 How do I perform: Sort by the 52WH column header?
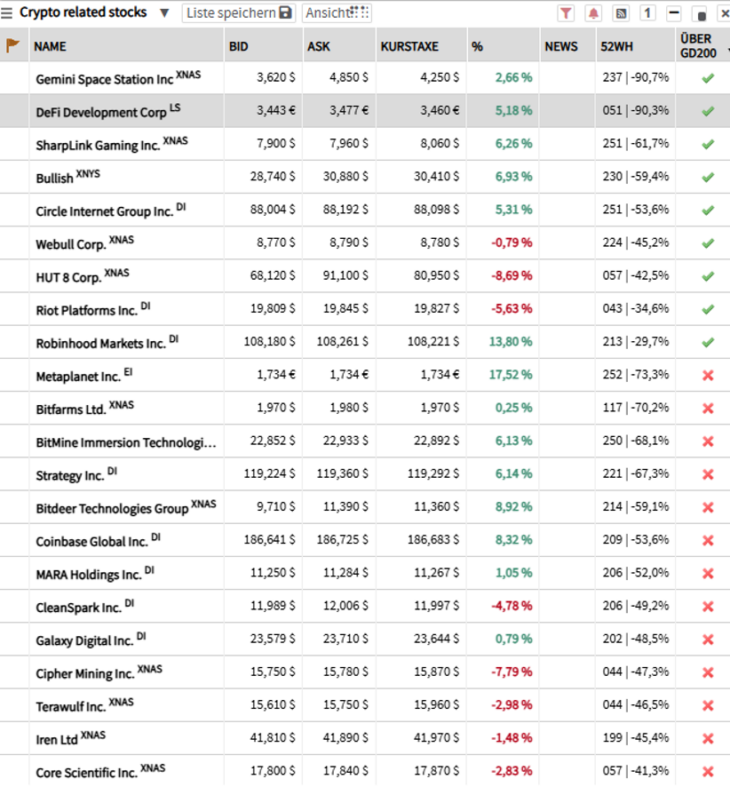coord(617,47)
